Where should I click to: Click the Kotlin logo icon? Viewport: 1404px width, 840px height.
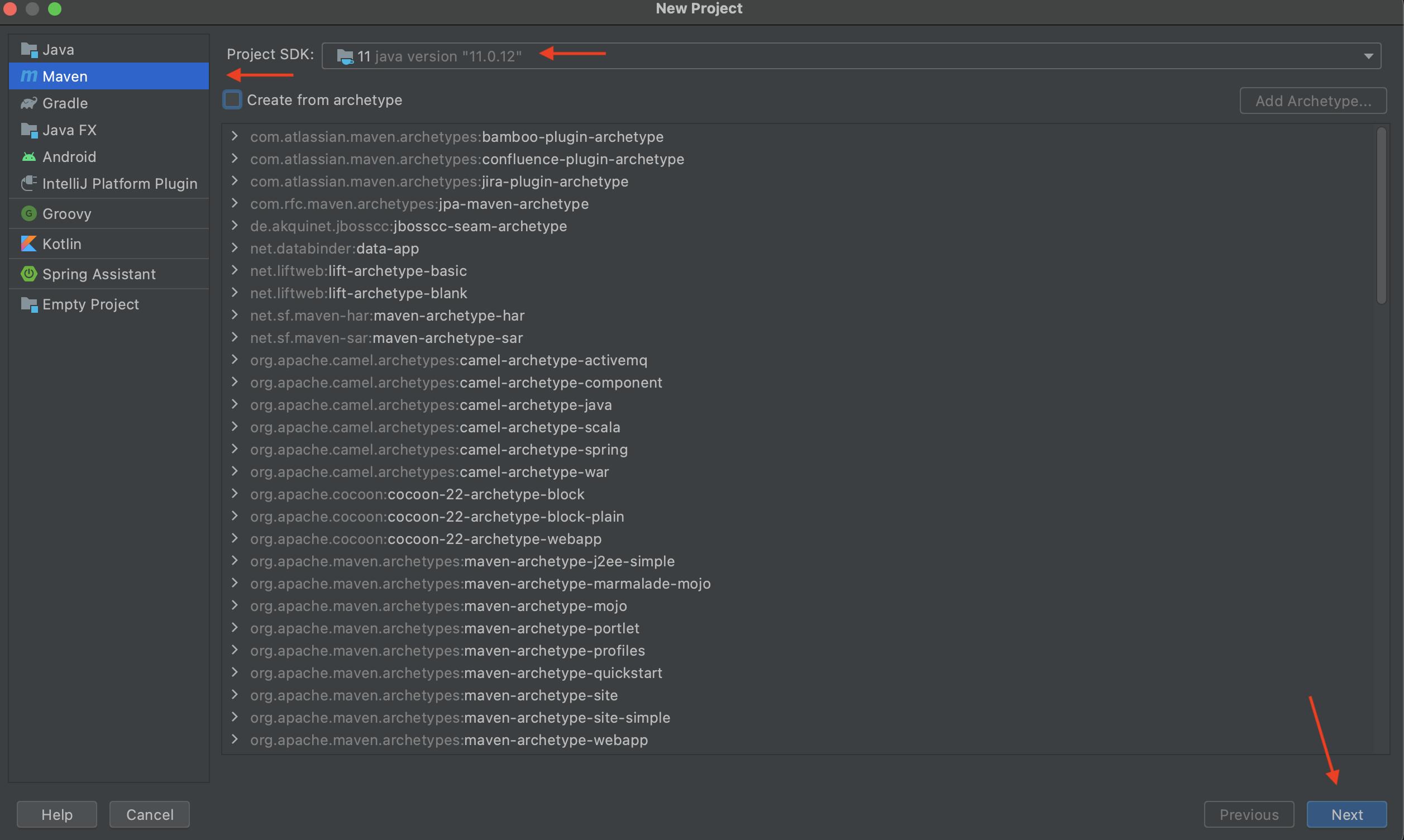(x=29, y=244)
